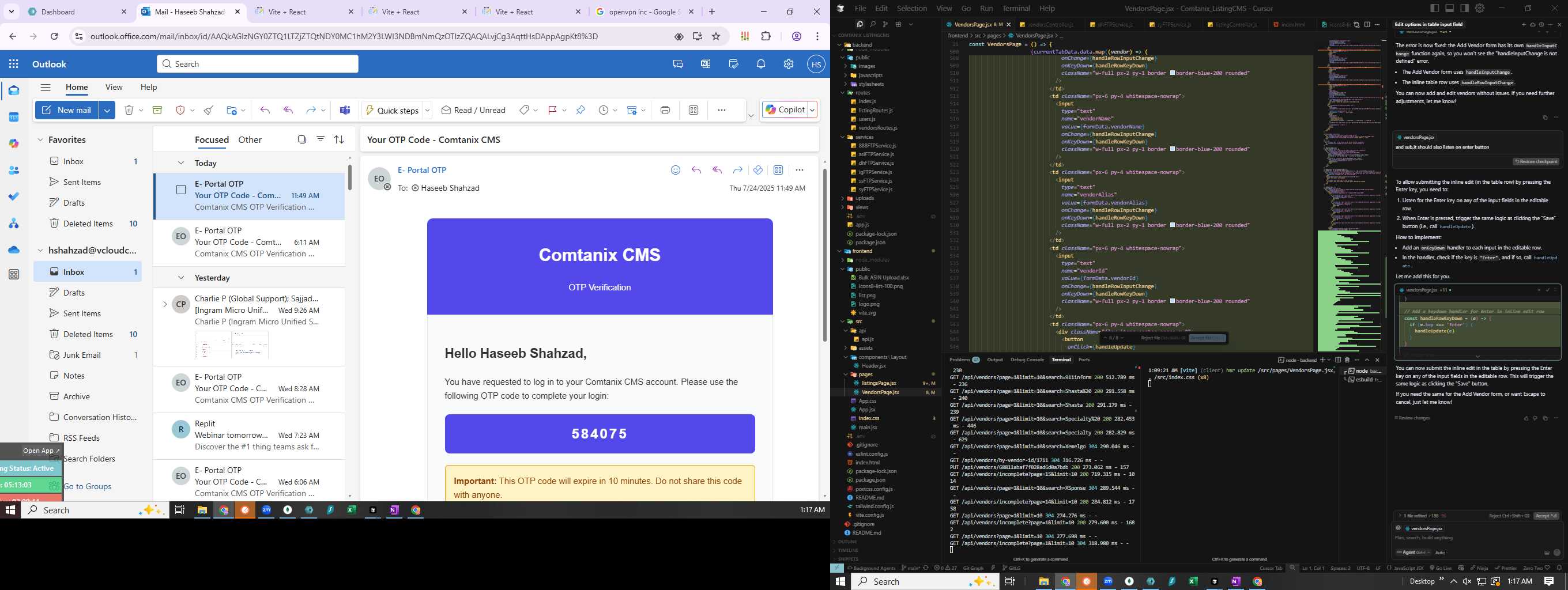1568x590 pixels.
Task: Open the Selection menu in Cursor
Action: tap(912, 9)
